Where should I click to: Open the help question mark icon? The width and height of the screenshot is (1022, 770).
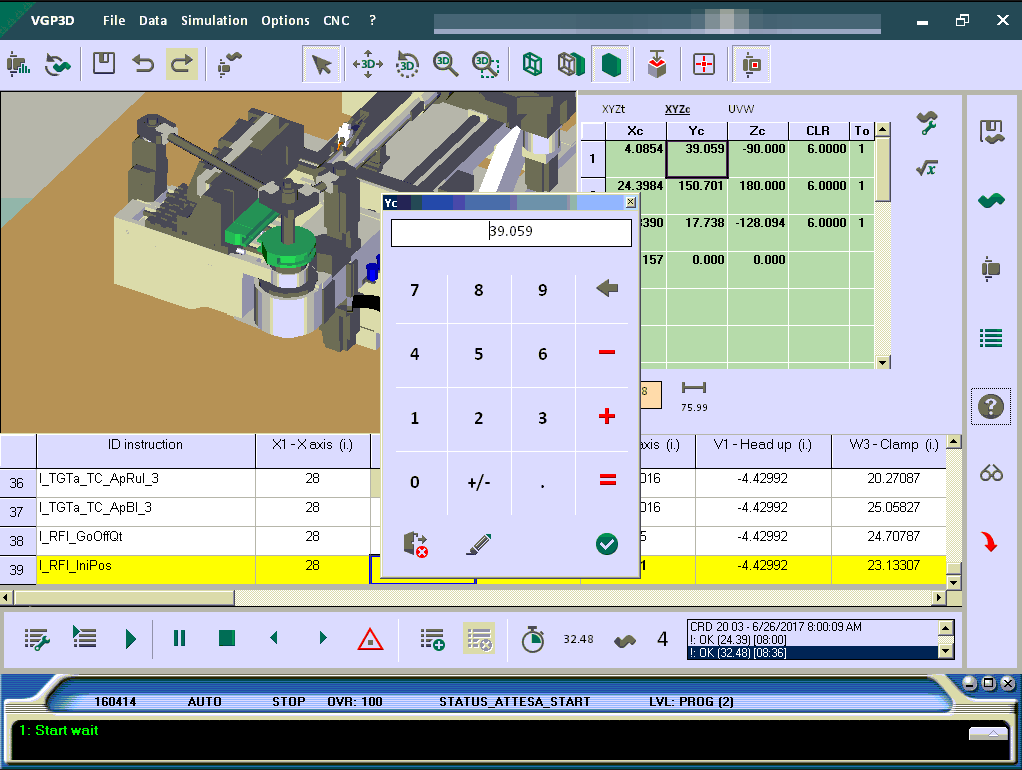(990, 406)
